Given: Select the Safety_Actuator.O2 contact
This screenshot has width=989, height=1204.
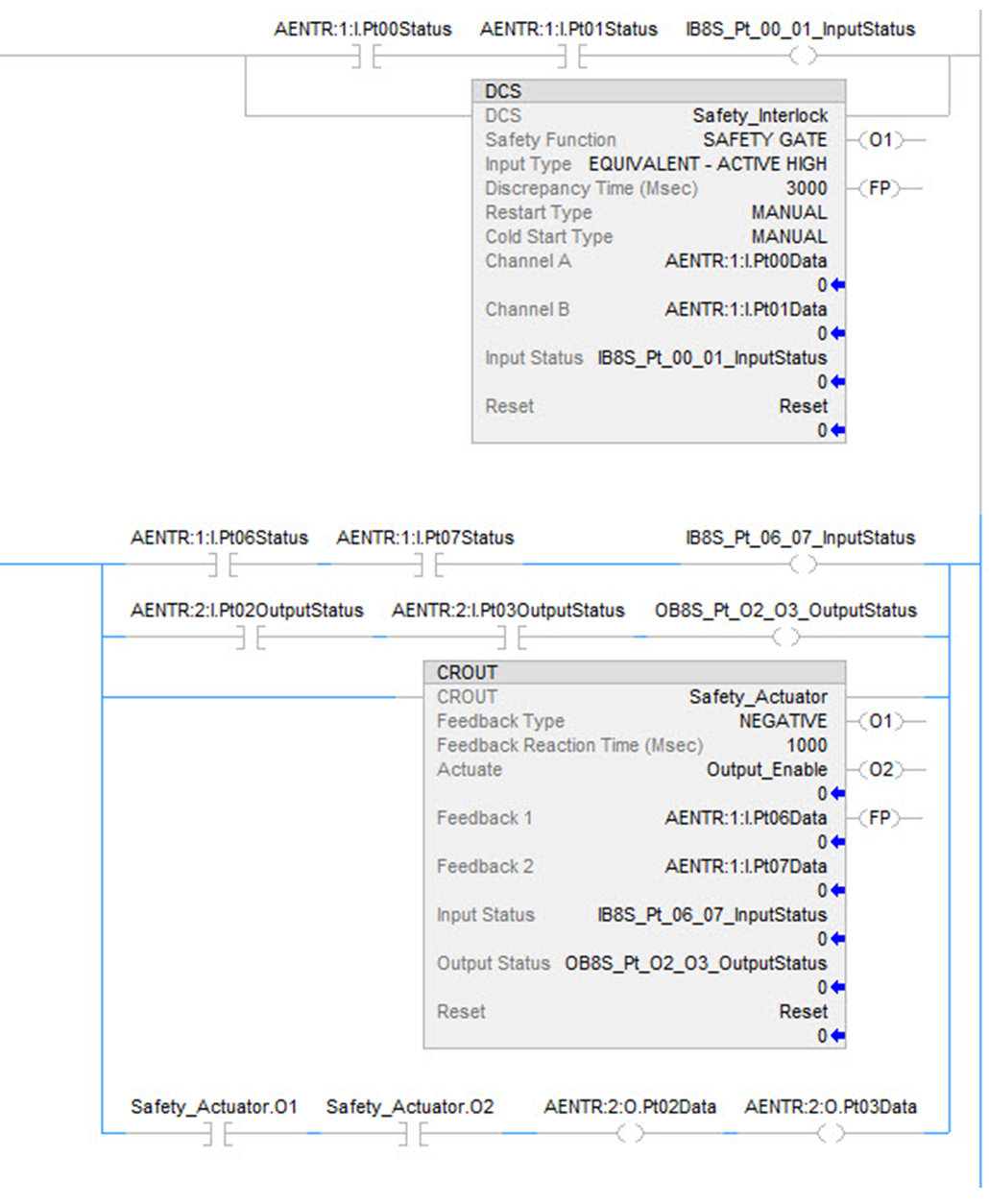Looking at the screenshot, I should (411, 1135).
